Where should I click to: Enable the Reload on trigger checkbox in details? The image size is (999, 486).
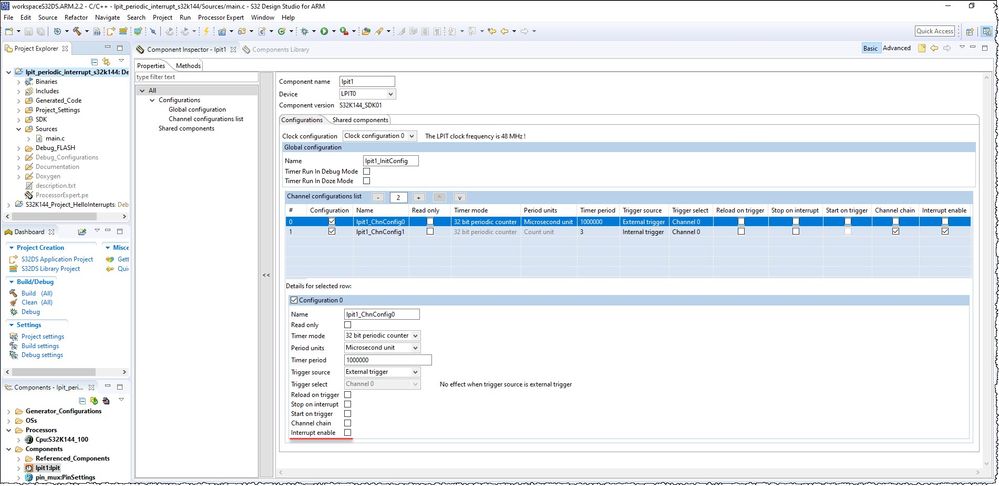347,395
